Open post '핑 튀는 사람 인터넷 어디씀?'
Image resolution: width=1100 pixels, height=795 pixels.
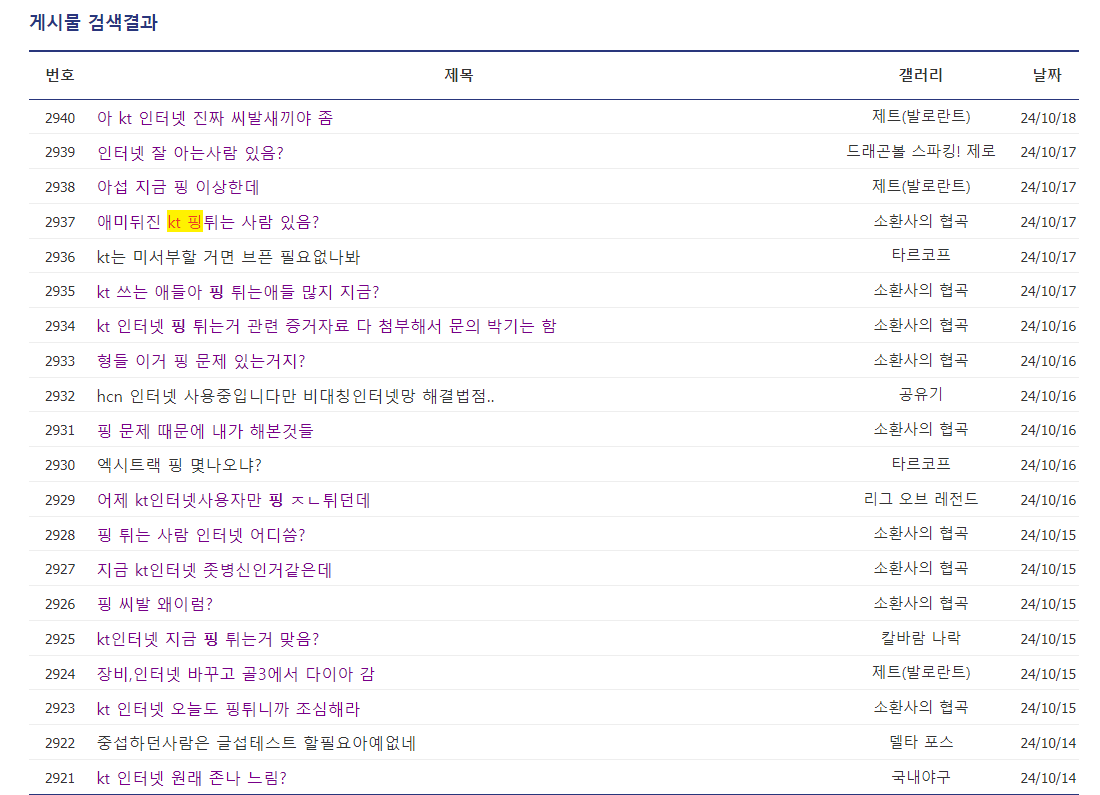201,535
